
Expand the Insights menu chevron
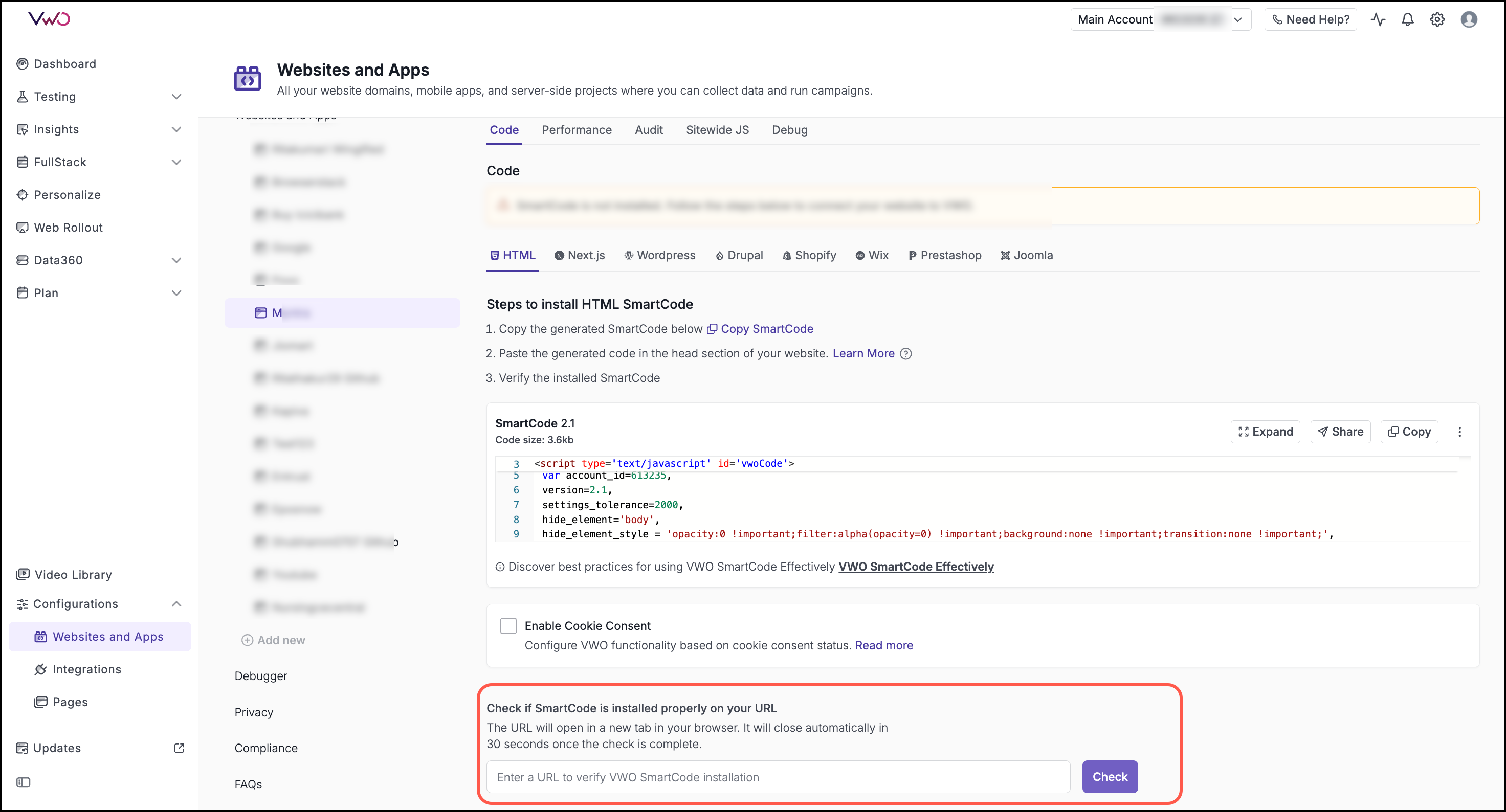pyautogui.click(x=176, y=129)
